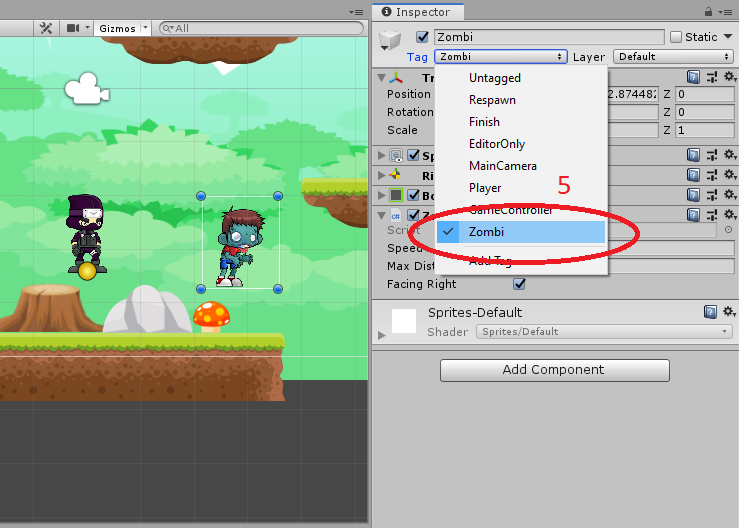This screenshot has width=739, height=528.
Task: Click the Add Component button
Action: 554,370
